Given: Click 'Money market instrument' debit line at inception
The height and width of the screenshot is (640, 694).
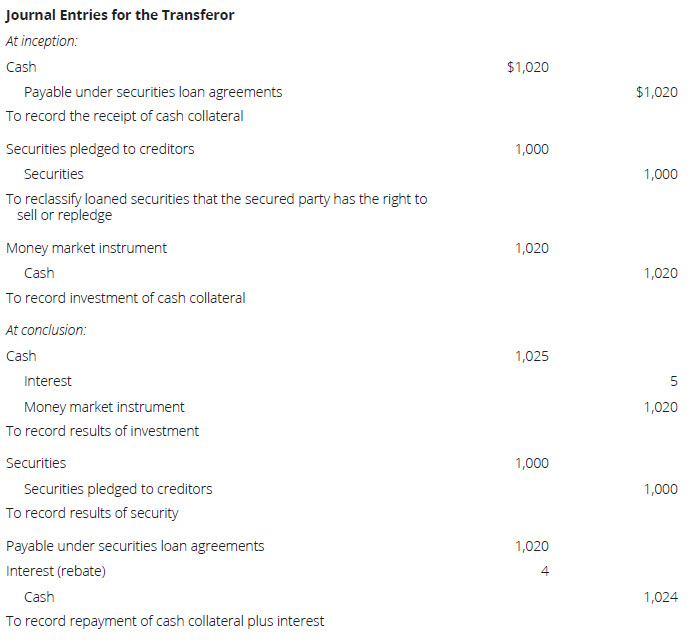Looking at the screenshot, I should pyautogui.click(x=86, y=248).
